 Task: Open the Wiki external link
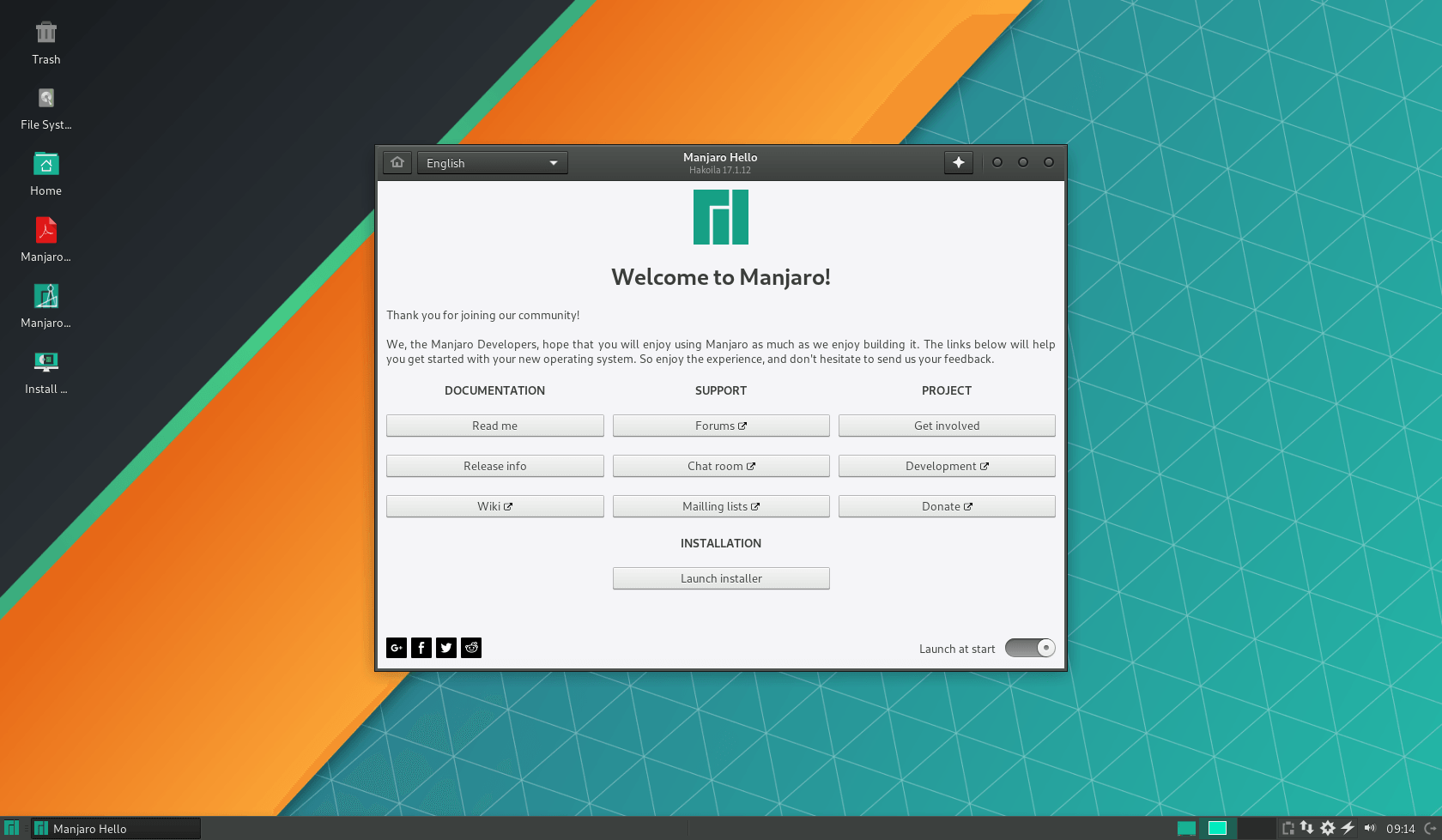(494, 506)
